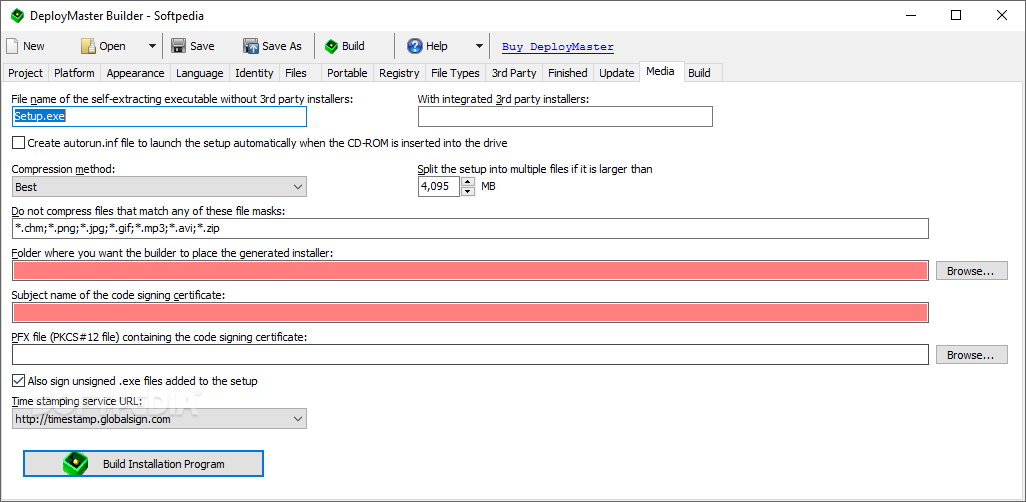Uncheck Also sign unsigned .exe files

tap(18, 381)
